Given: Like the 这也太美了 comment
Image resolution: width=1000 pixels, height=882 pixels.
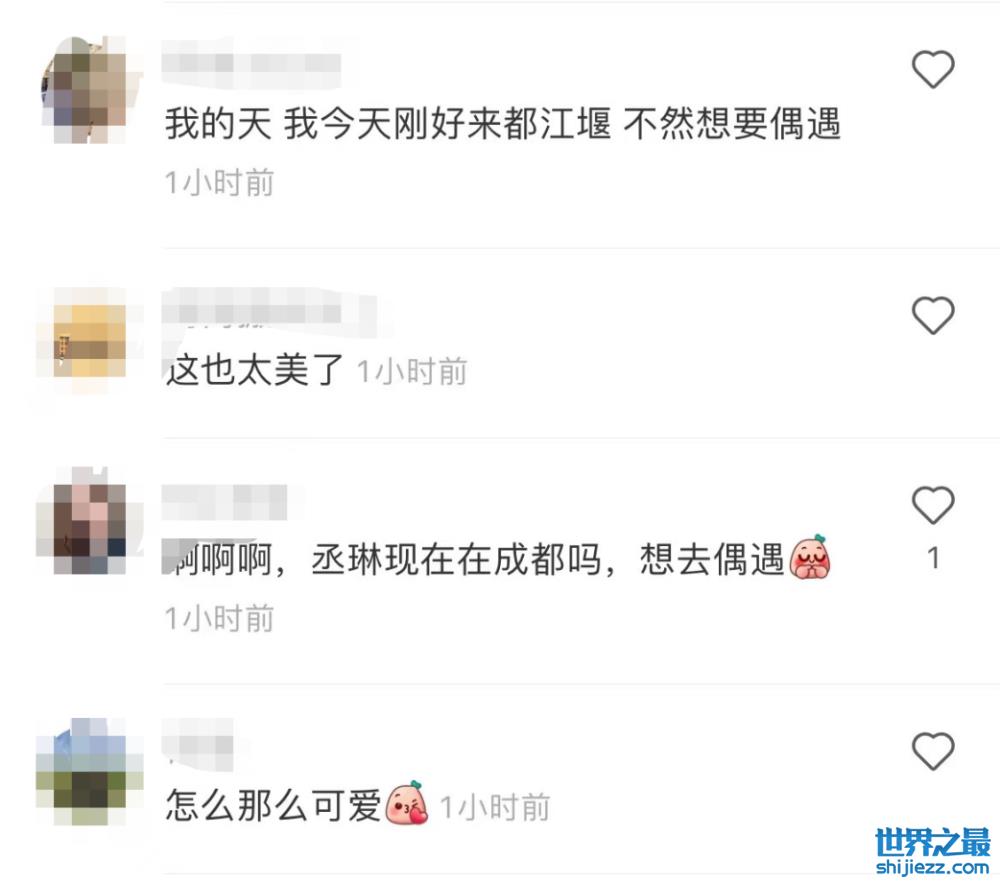Looking at the screenshot, I should pos(932,315).
